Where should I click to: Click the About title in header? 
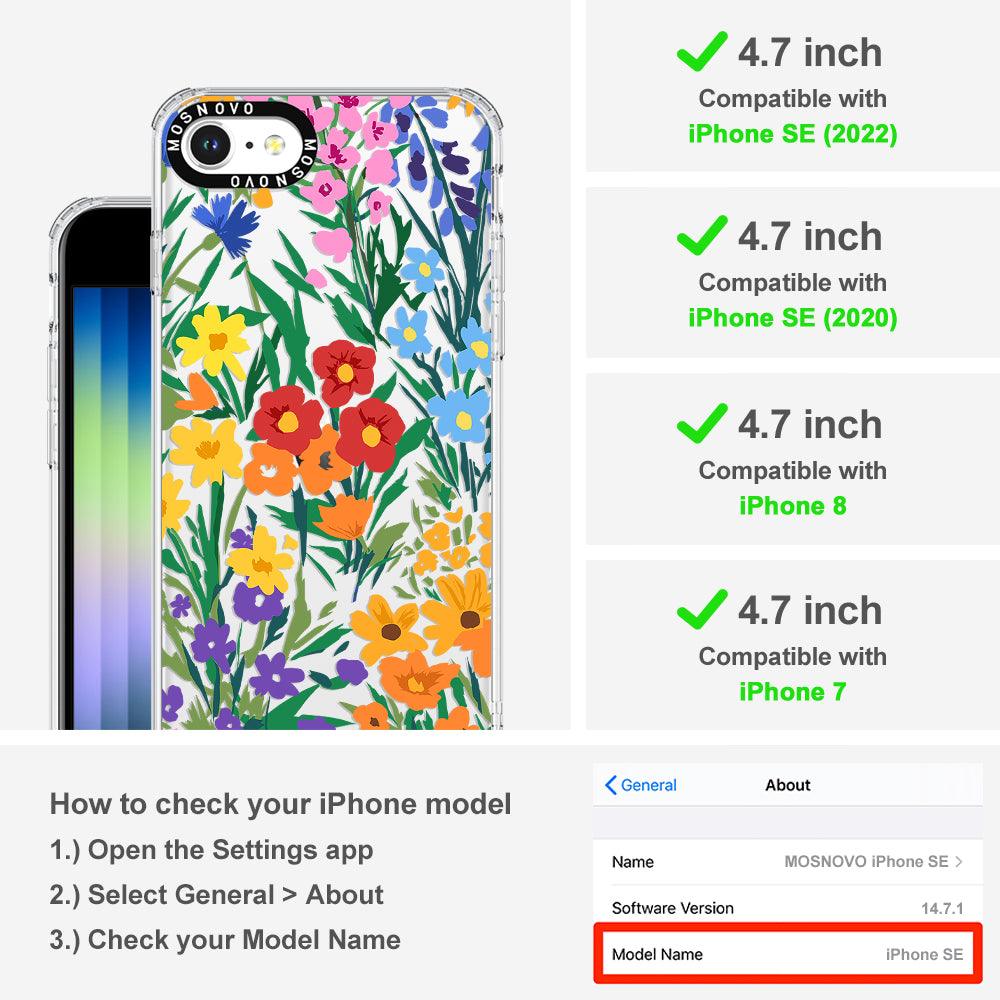click(x=788, y=785)
